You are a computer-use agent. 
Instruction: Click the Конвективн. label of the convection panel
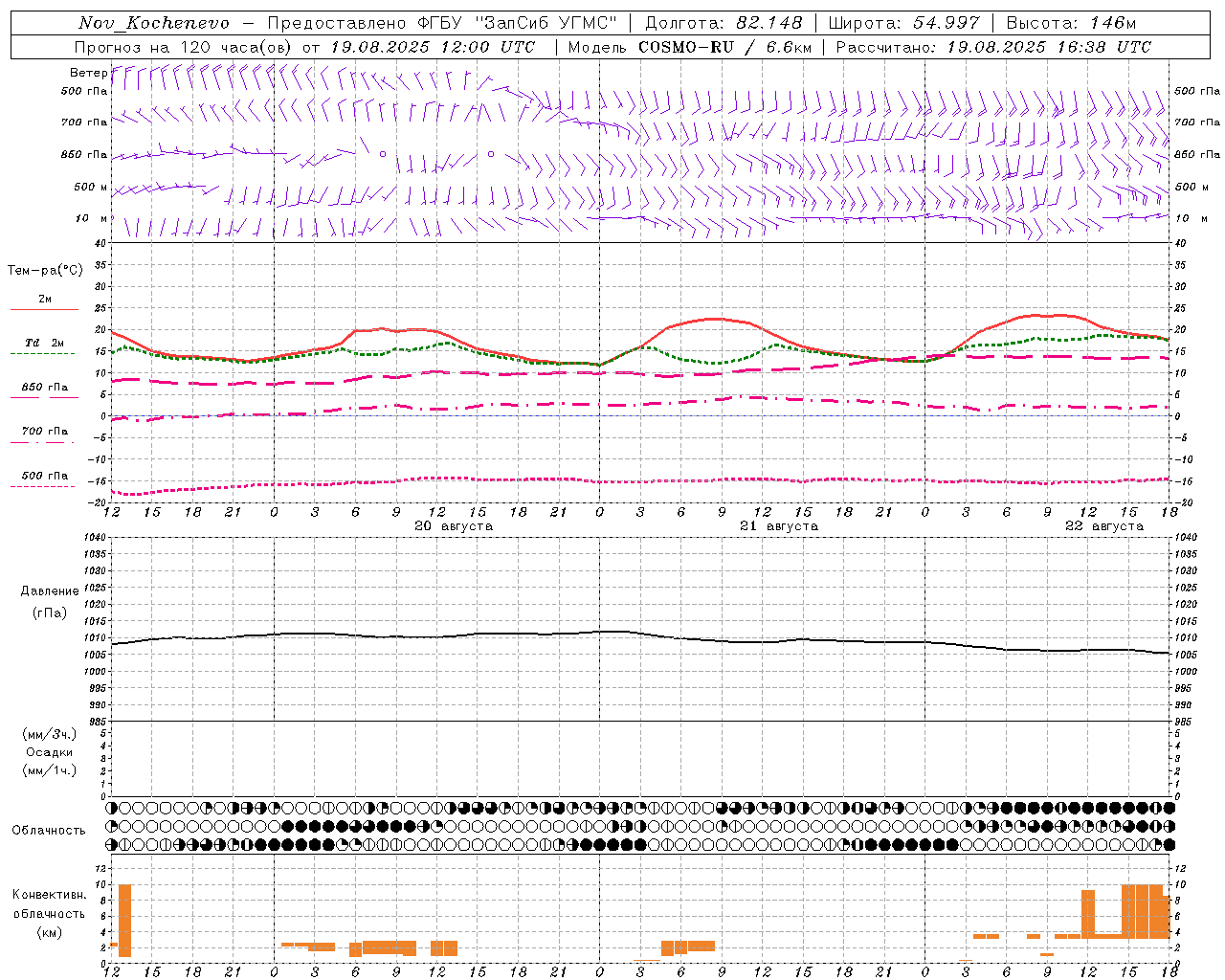(x=50, y=895)
